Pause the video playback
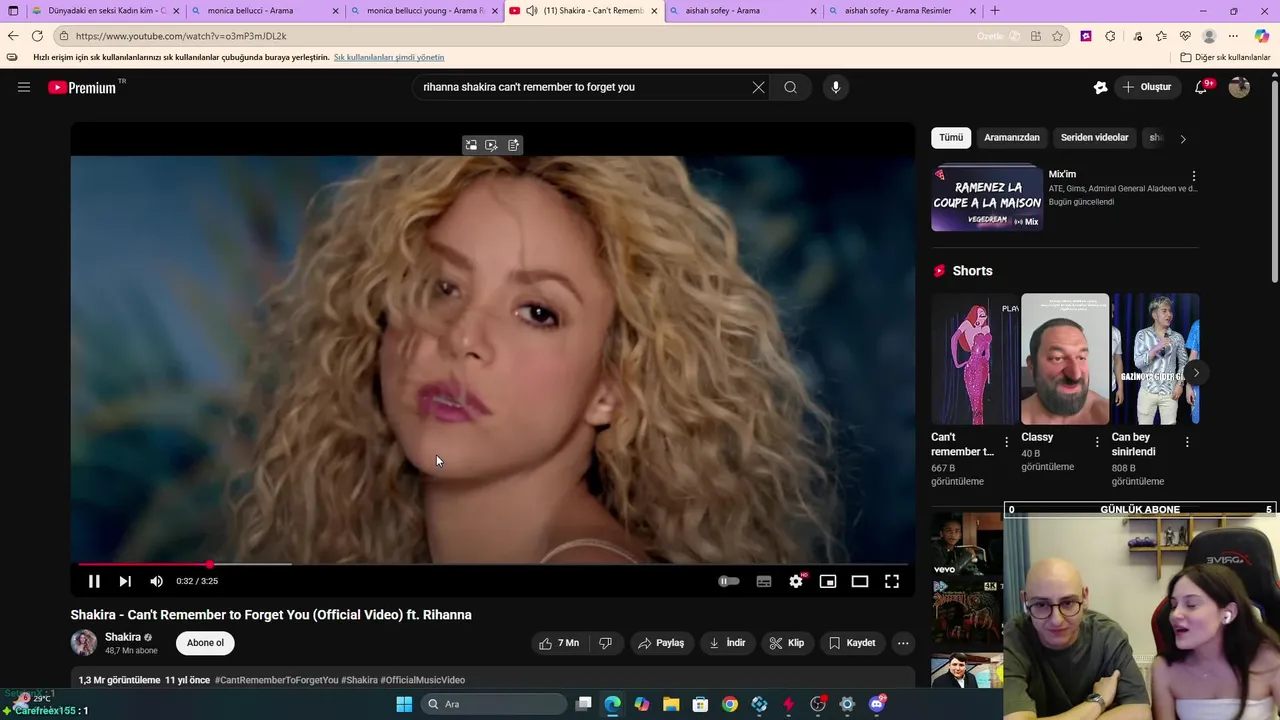The image size is (1280, 720). (94, 581)
